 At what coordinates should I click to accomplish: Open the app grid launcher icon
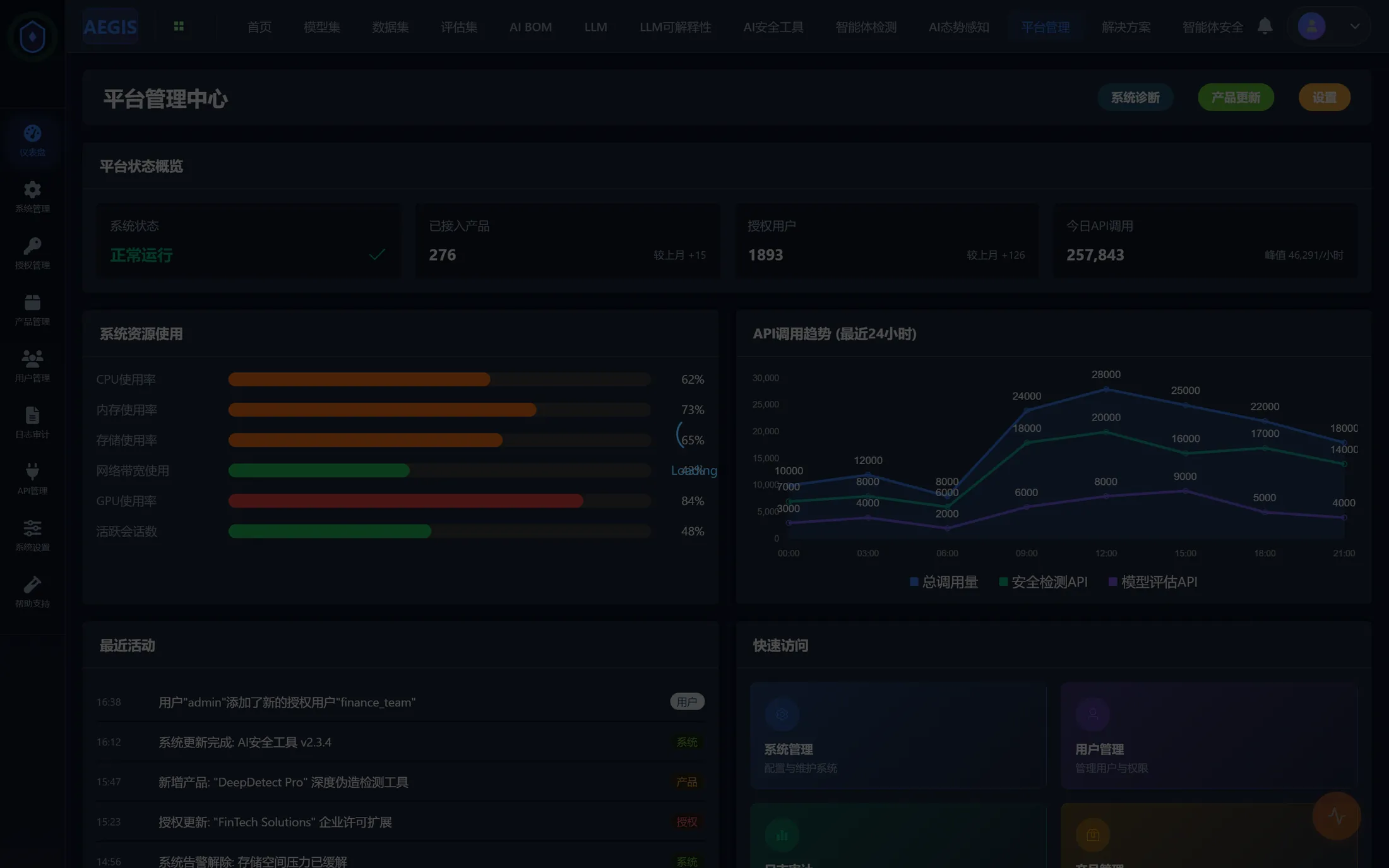point(179,27)
